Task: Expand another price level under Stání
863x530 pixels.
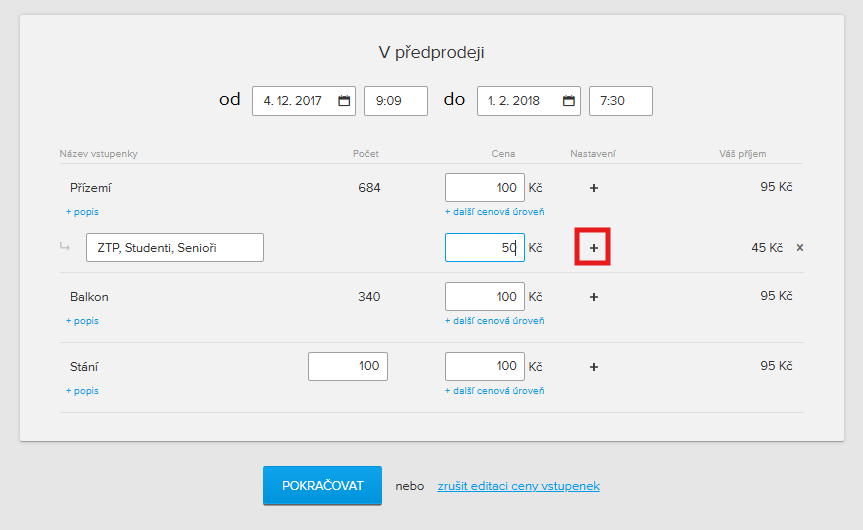Action: coord(494,391)
